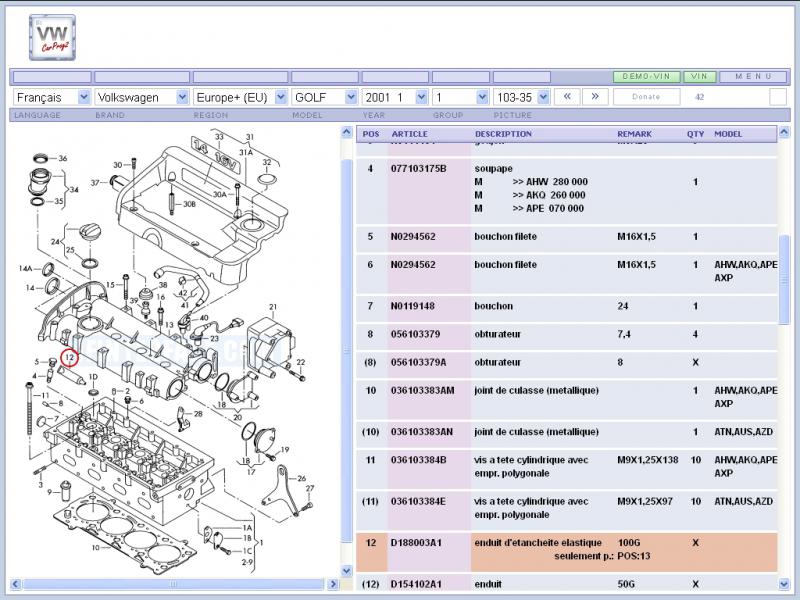This screenshot has width=800, height=600.
Task: Click the REMARK column header
Action: pyautogui.click(x=635, y=134)
